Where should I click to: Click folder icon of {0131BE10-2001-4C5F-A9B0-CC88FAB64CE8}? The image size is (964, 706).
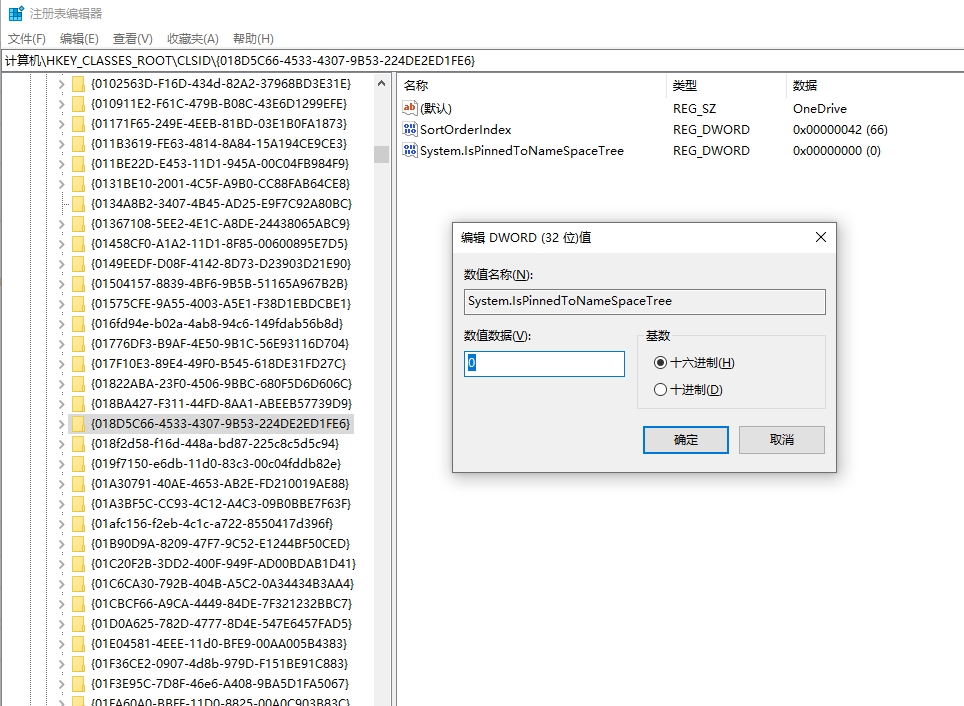pos(79,183)
